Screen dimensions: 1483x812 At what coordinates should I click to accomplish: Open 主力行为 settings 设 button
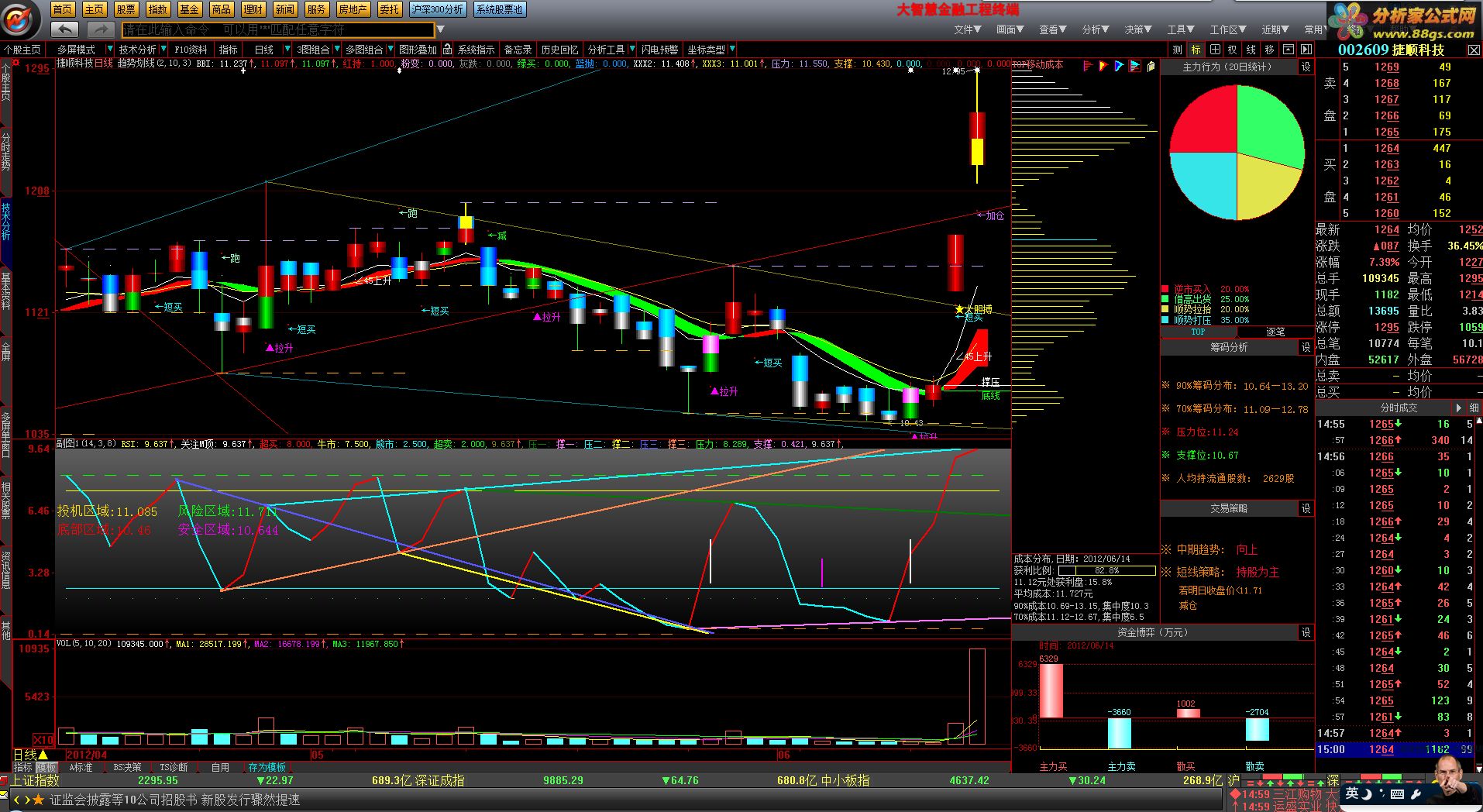point(1306,67)
